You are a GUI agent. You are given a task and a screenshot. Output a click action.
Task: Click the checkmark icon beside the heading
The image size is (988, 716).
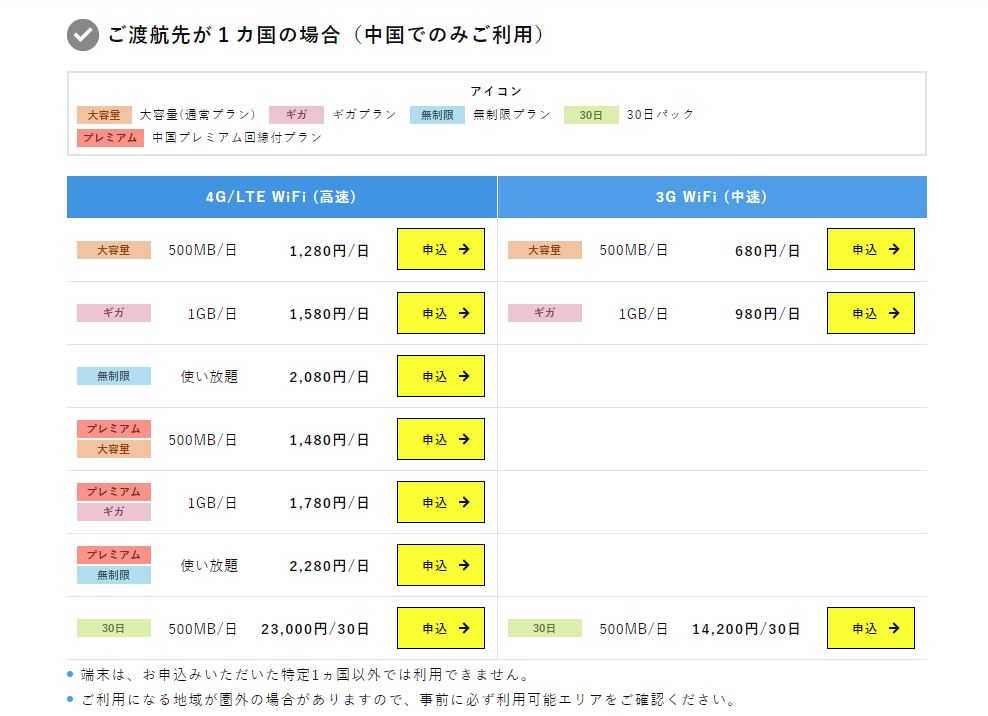(83, 35)
